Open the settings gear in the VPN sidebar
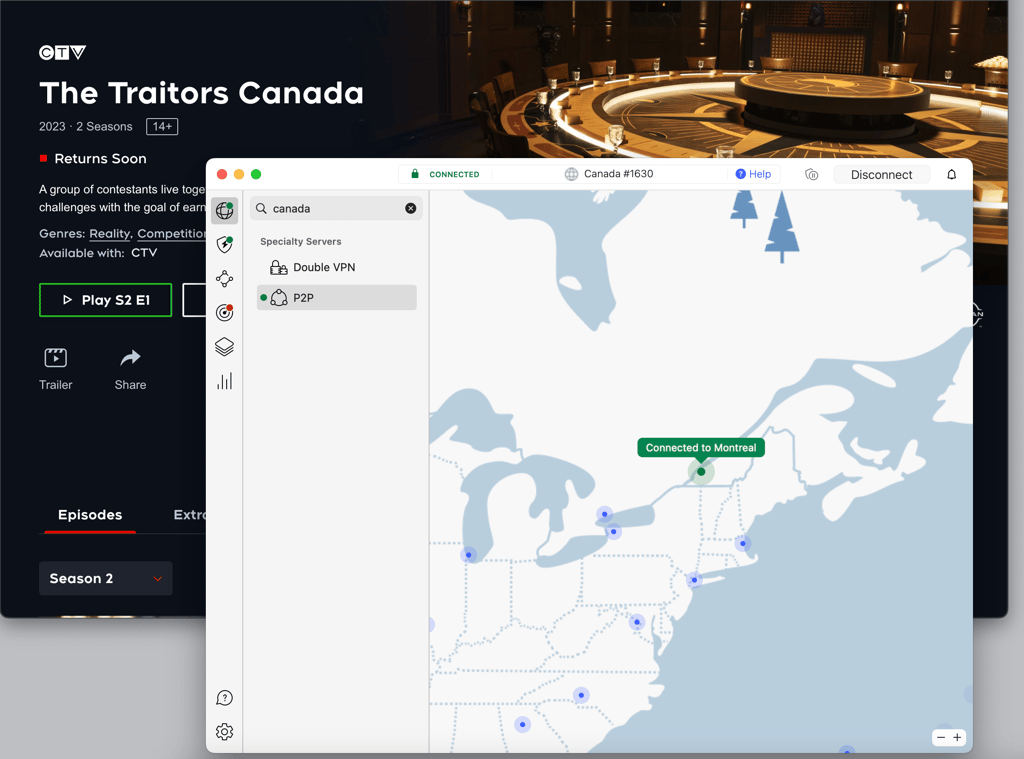The image size is (1024, 759). click(x=225, y=732)
